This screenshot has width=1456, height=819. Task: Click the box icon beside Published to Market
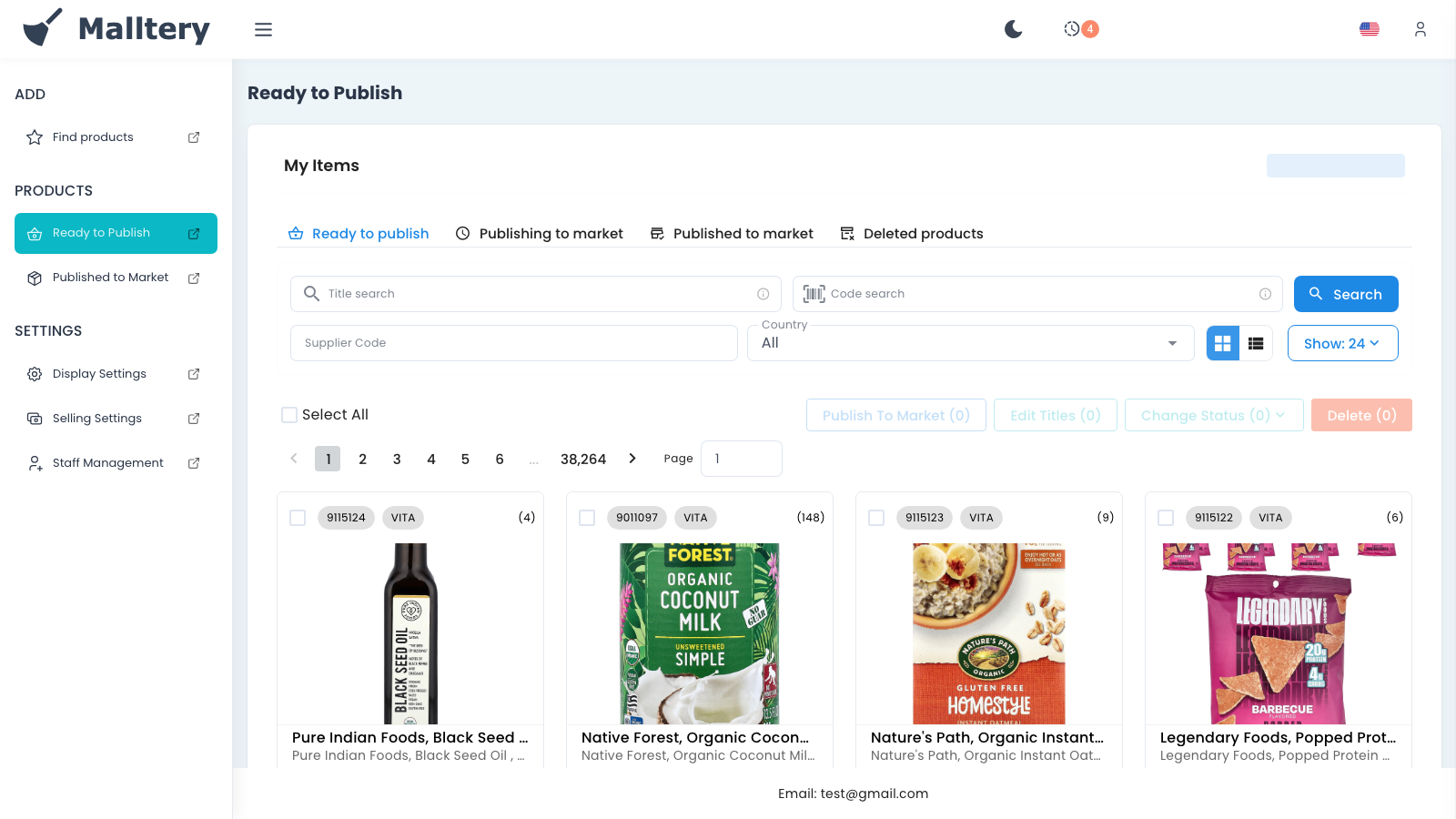click(35, 278)
